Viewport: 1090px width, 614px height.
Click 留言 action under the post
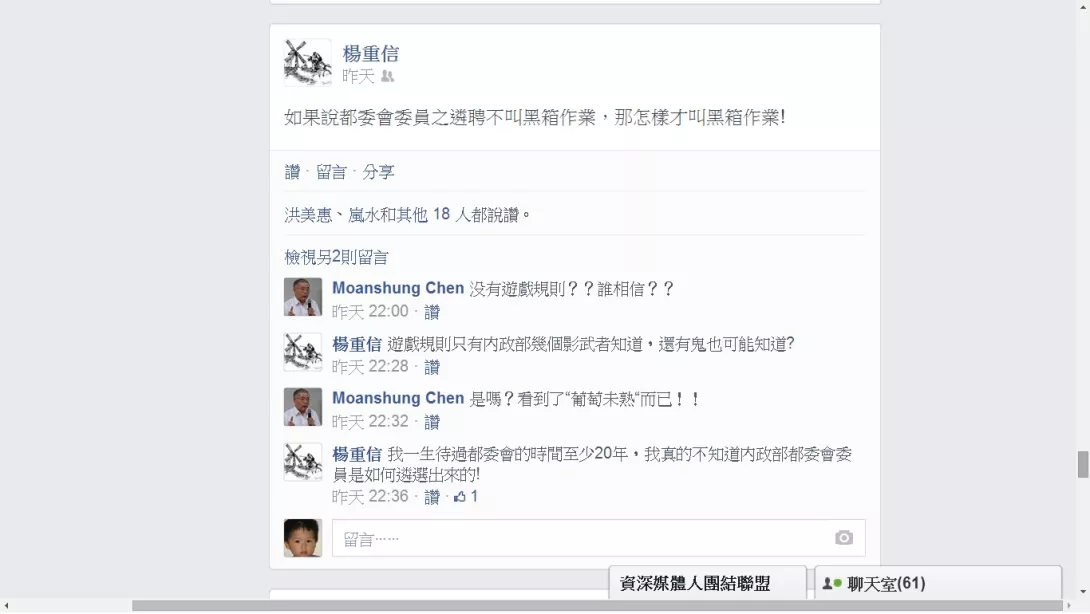click(331, 172)
